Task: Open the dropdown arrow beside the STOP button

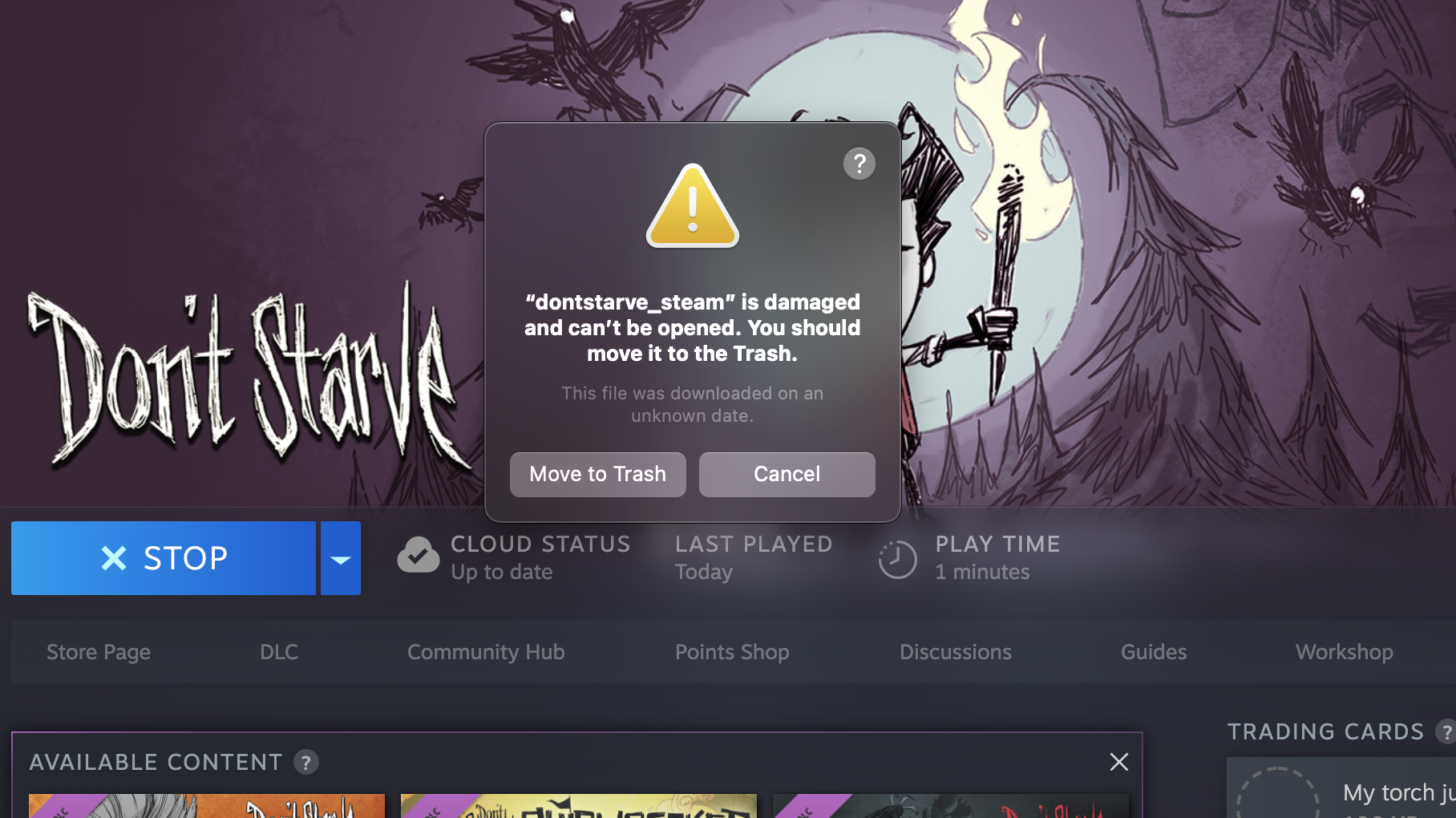Action: 341,558
